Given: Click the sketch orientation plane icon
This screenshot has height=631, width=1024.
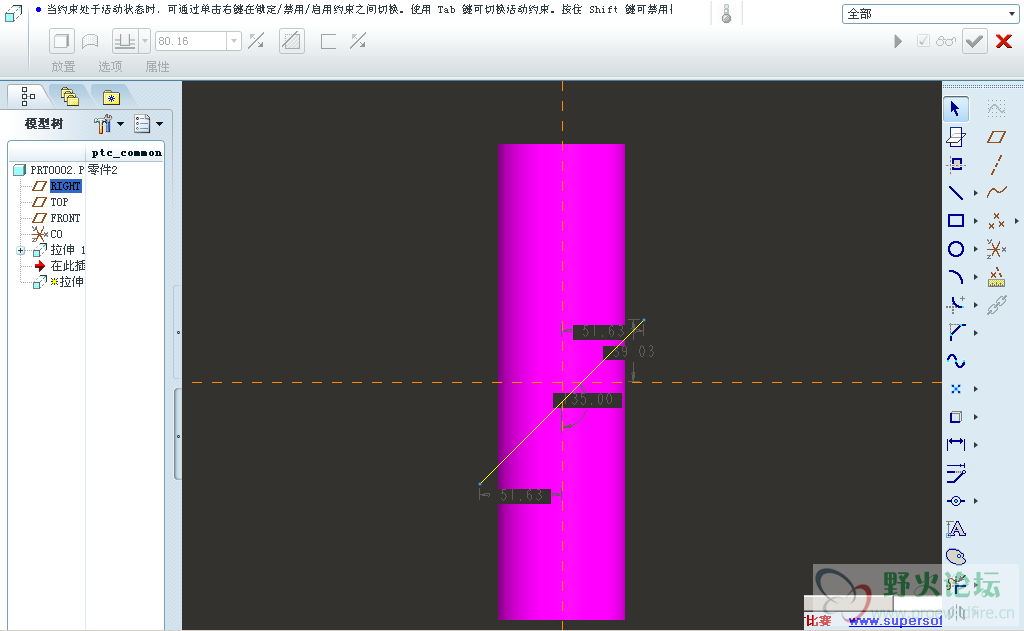Looking at the screenshot, I should 955,137.
